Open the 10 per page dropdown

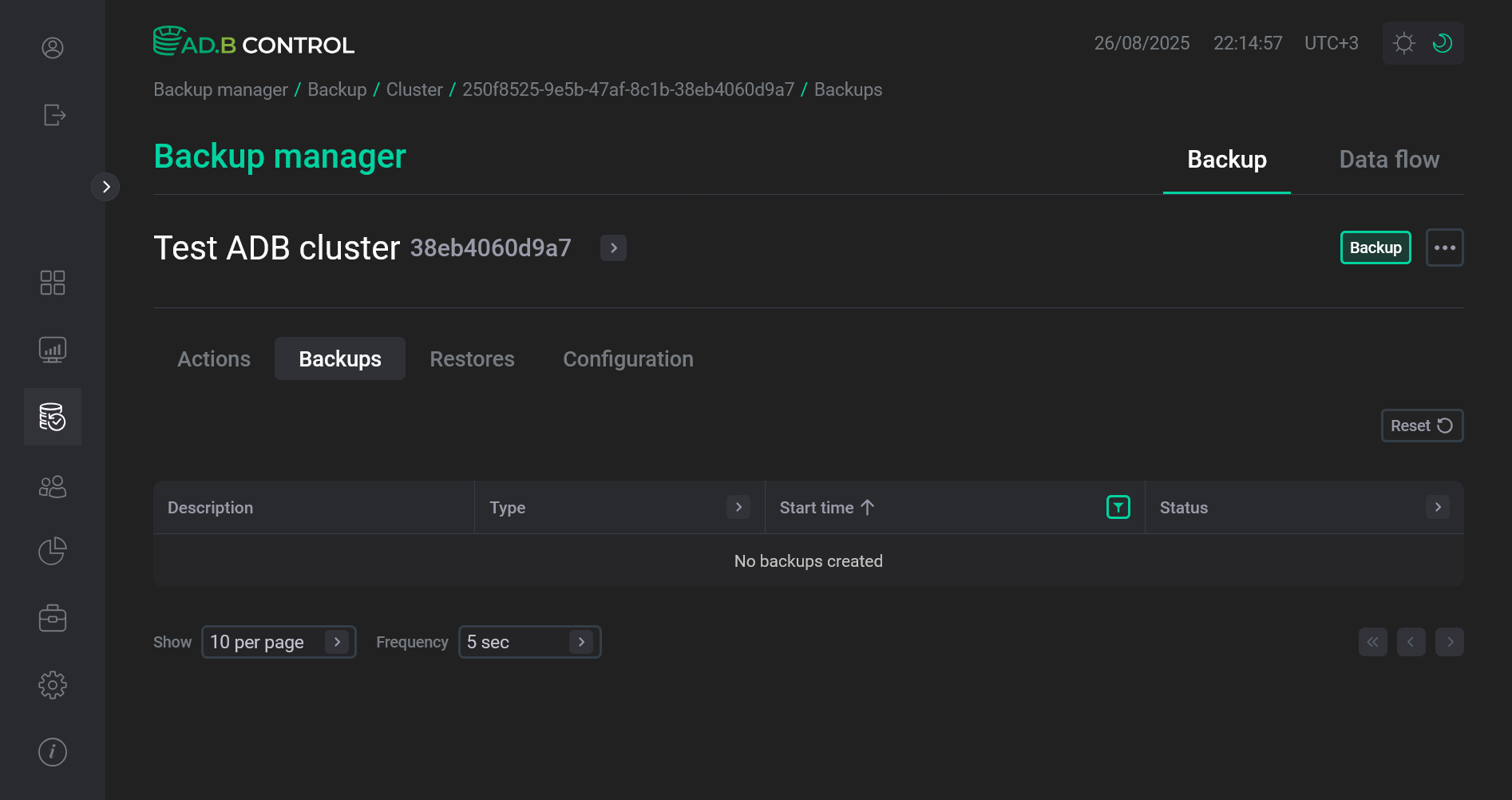[x=278, y=642]
